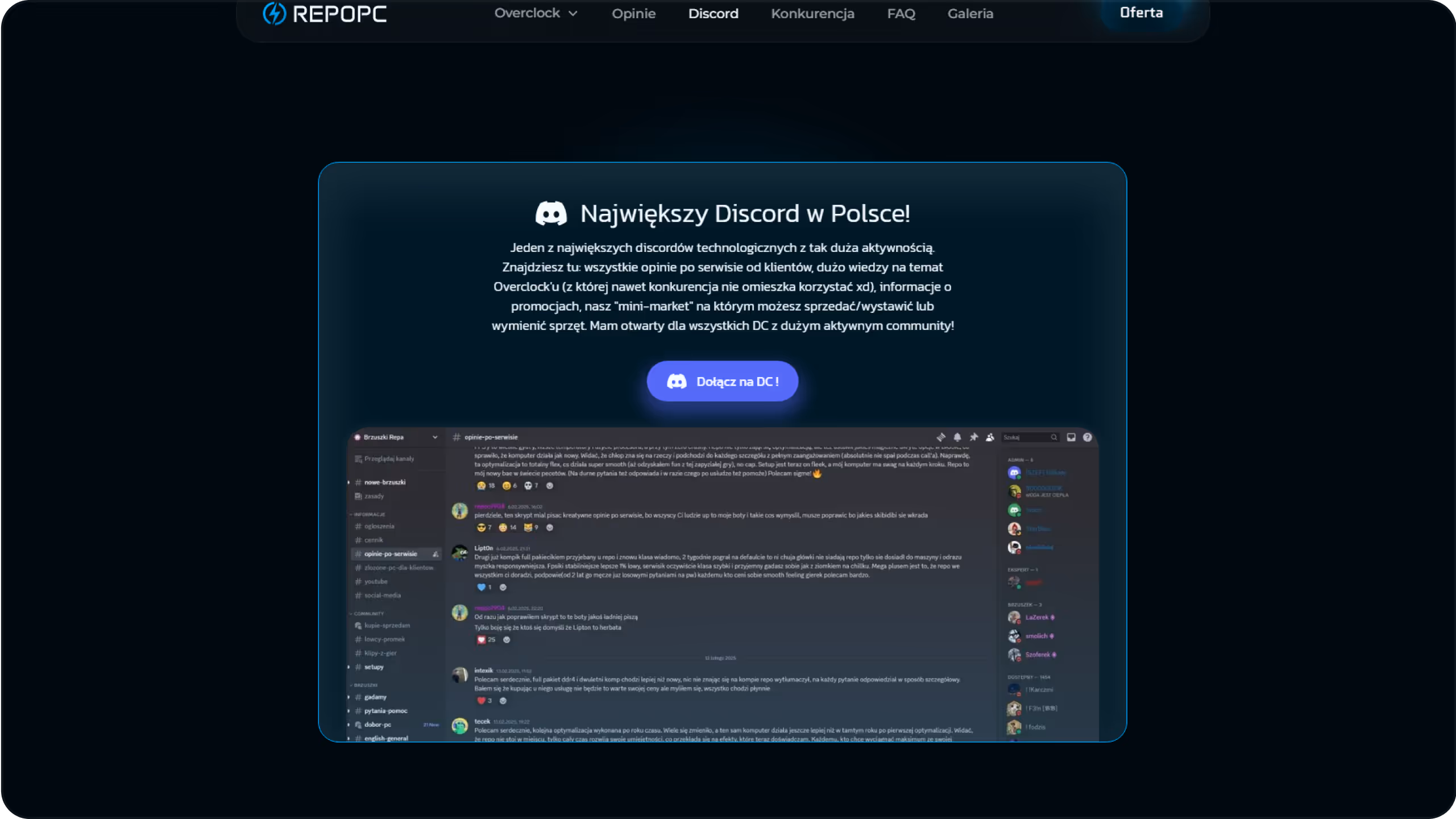Image resolution: width=1456 pixels, height=819 pixels.
Task: Click the Szukaj search field
Action: click(x=1030, y=437)
